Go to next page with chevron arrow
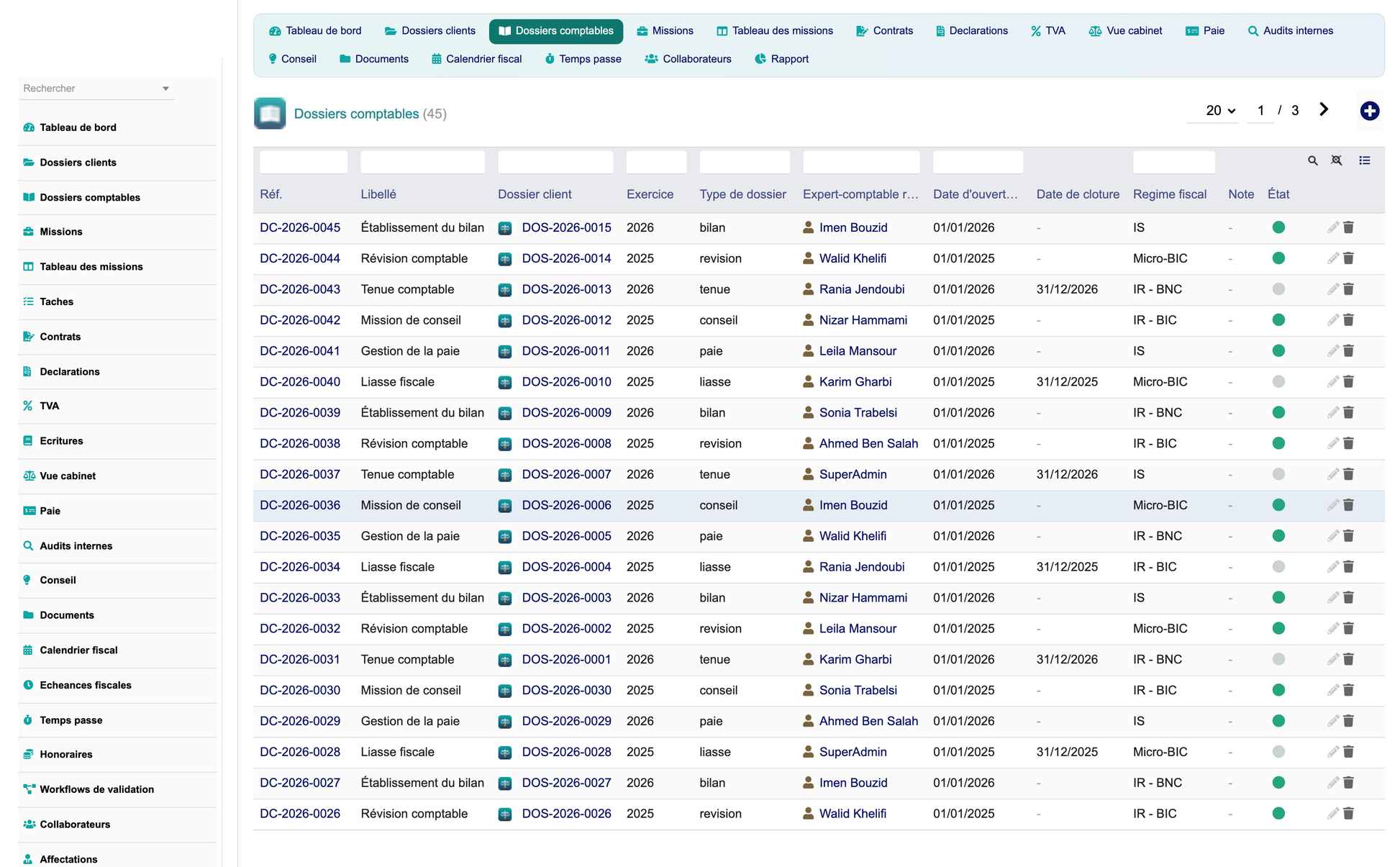 [1324, 109]
